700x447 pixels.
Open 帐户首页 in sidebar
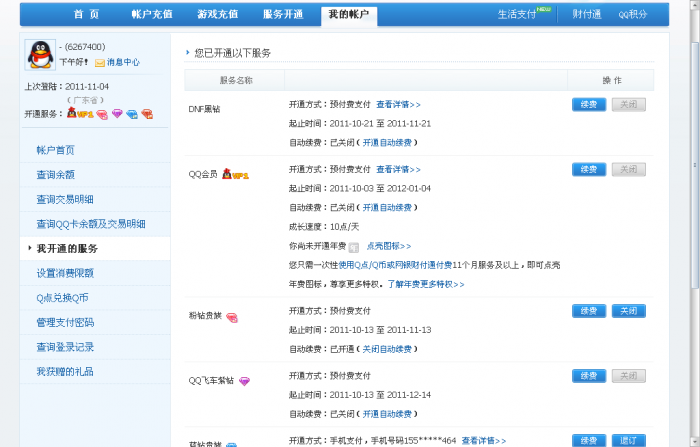[x=55, y=150]
